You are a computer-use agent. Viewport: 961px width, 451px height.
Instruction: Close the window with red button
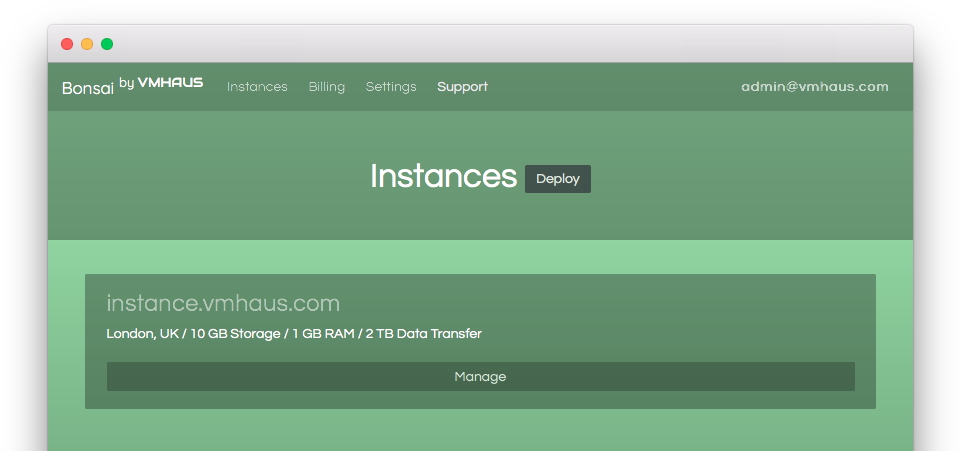(67, 44)
